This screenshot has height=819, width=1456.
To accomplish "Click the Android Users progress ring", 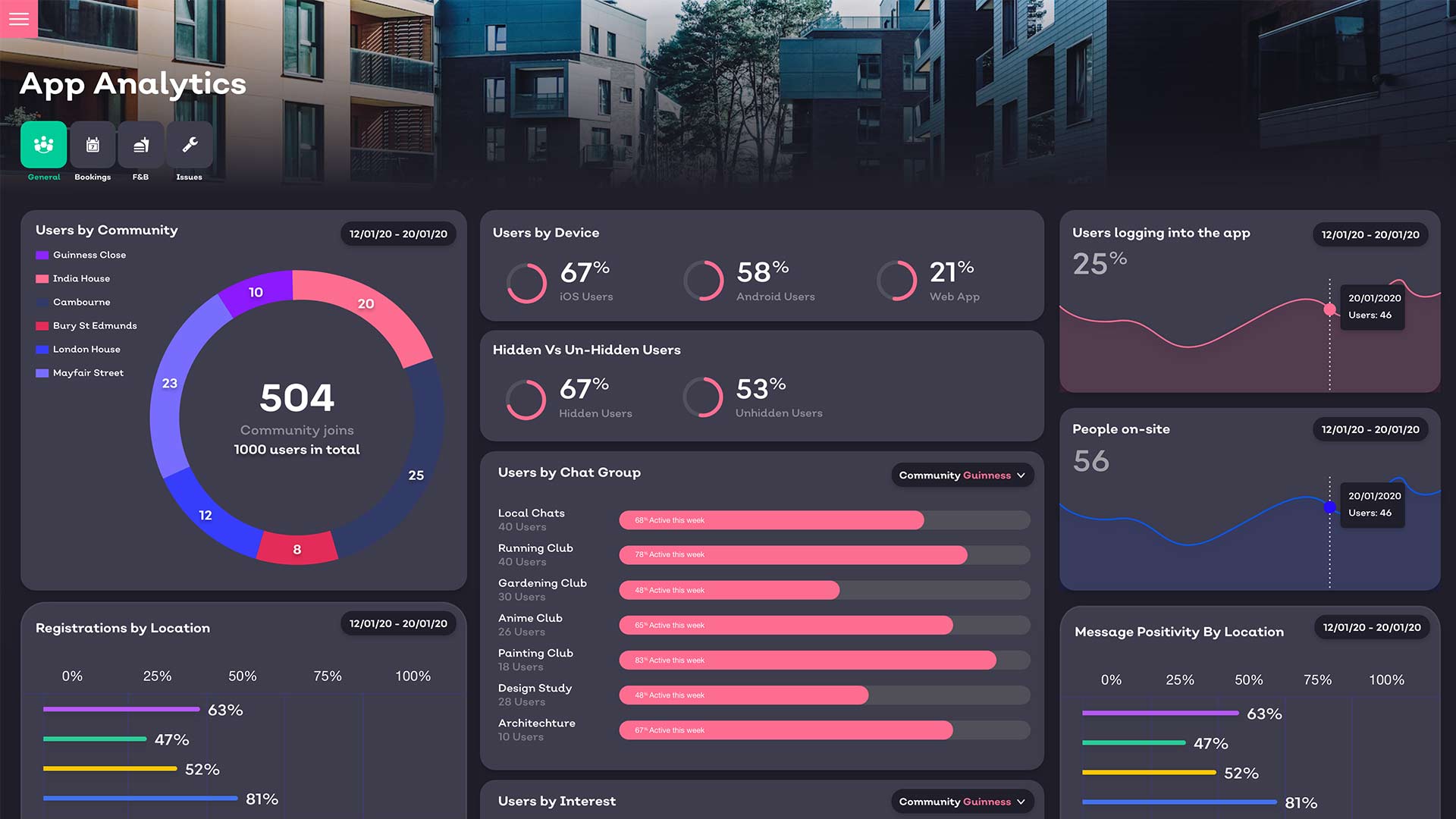I will [704, 281].
